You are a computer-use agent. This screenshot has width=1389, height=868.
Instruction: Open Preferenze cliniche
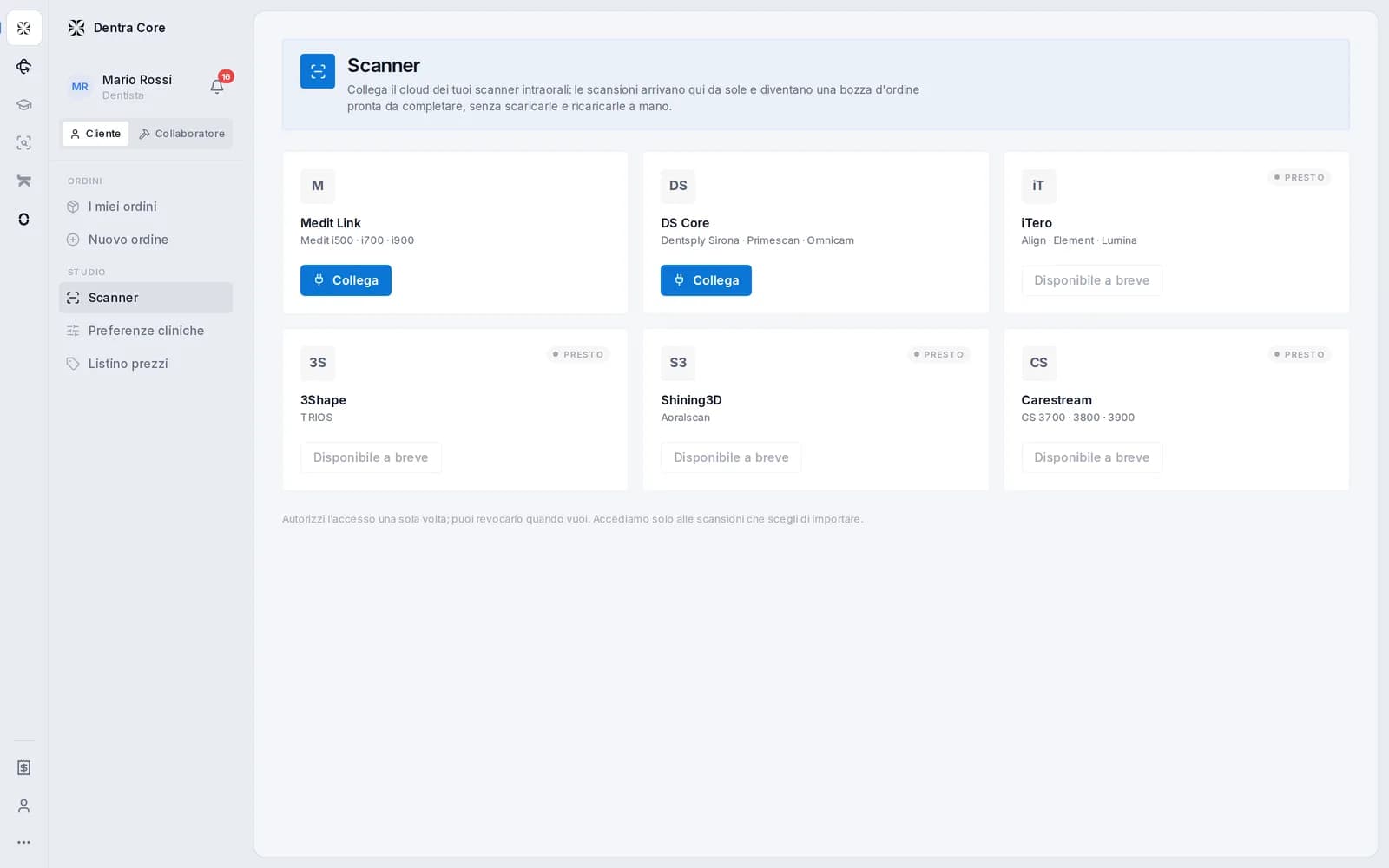tap(146, 331)
